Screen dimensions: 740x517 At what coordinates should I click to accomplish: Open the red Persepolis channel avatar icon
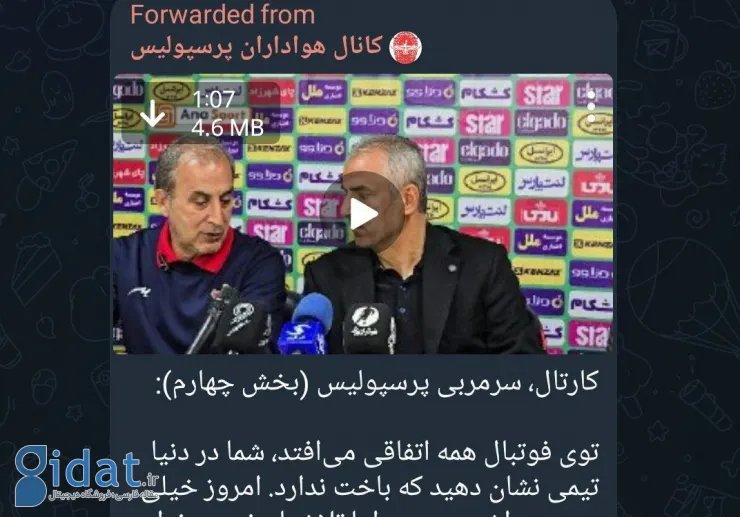pyautogui.click(x=405, y=47)
